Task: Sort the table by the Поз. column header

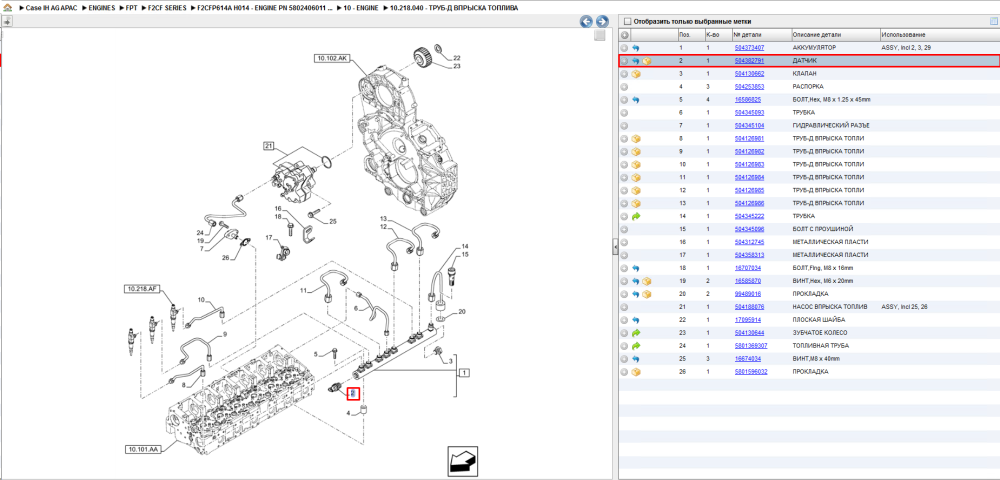Action: pyautogui.click(x=690, y=35)
